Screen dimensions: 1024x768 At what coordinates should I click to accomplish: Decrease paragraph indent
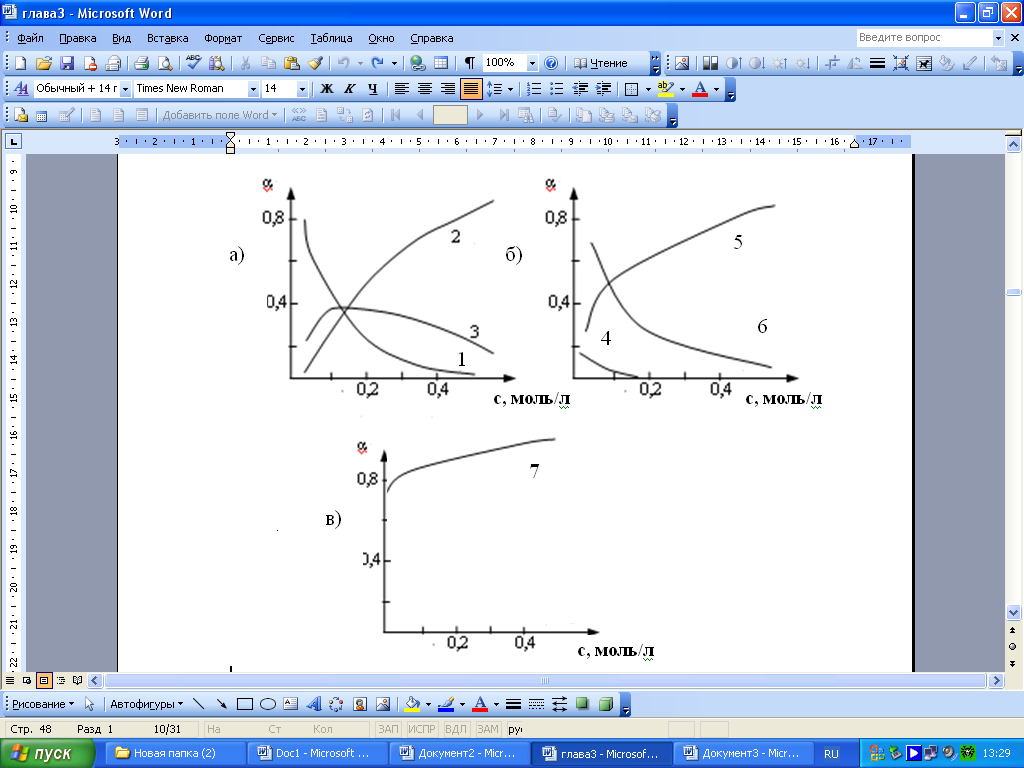click(x=580, y=89)
